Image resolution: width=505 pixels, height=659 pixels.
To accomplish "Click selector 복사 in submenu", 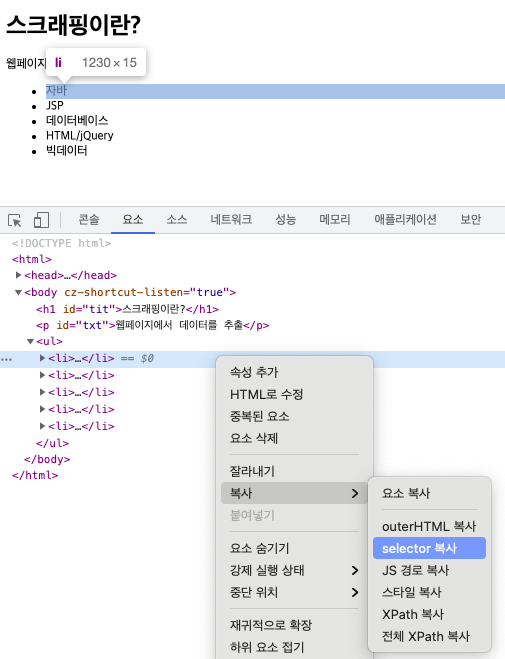I will [429, 548].
